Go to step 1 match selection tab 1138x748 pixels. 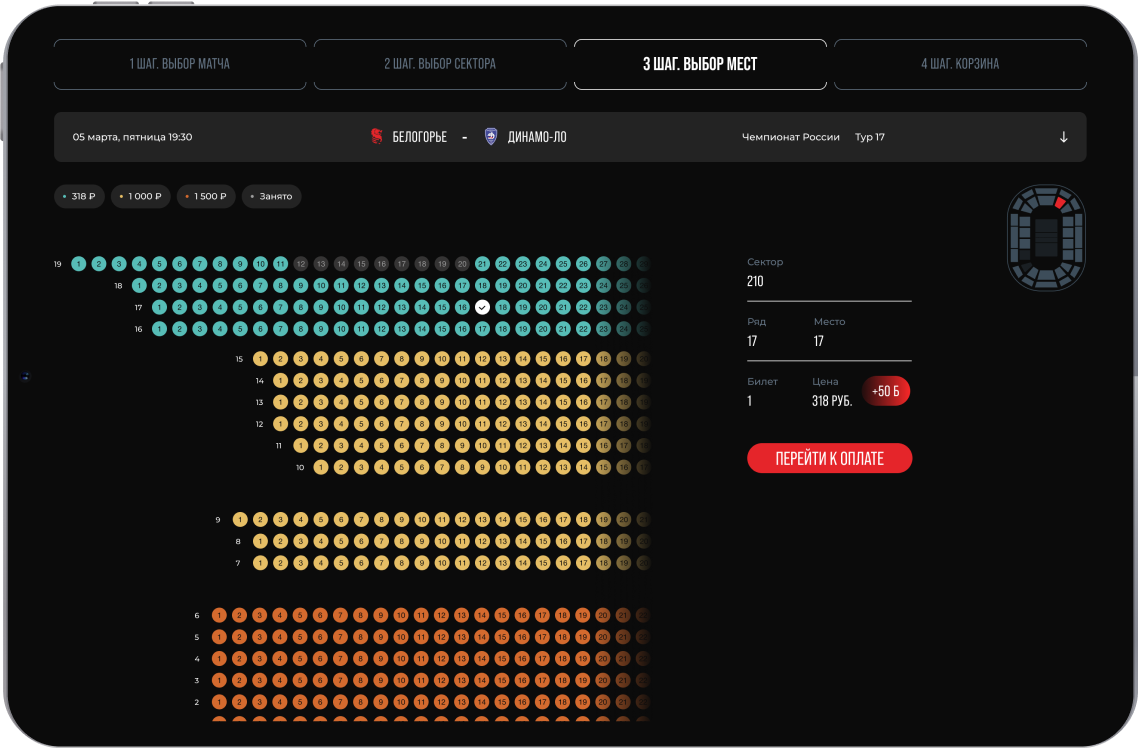[180, 64]
